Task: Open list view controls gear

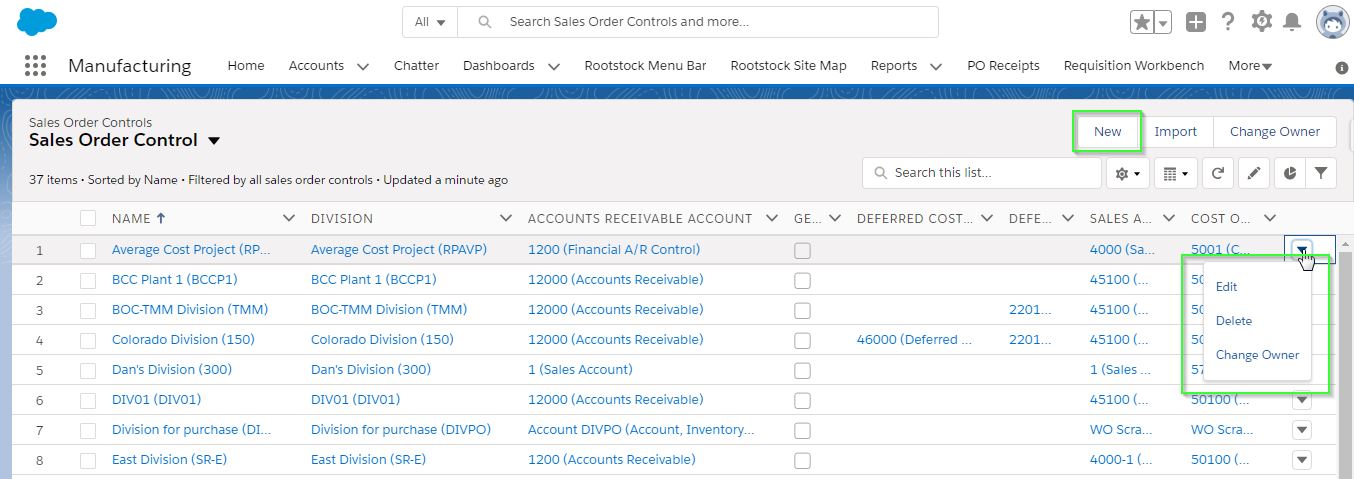Action: pos(1128,173)
